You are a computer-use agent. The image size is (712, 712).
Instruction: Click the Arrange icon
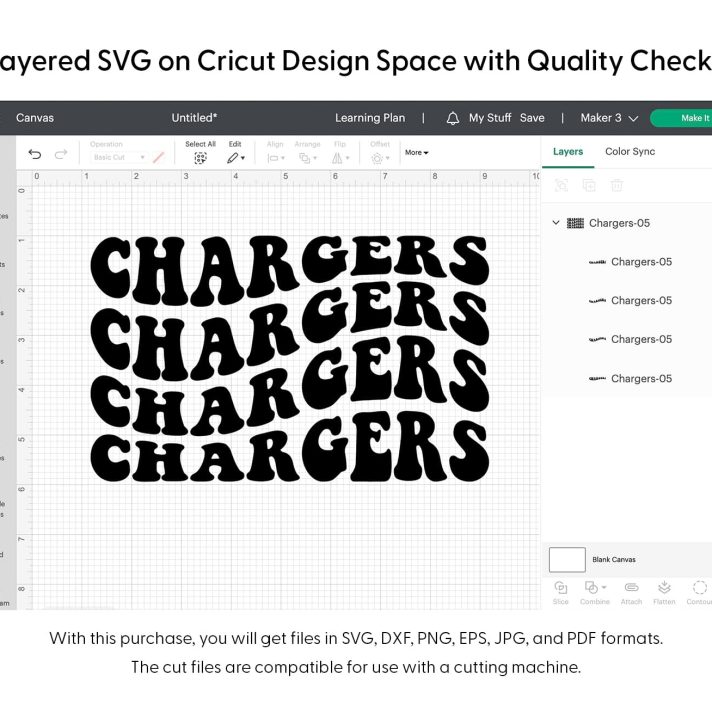click(305, 158)
